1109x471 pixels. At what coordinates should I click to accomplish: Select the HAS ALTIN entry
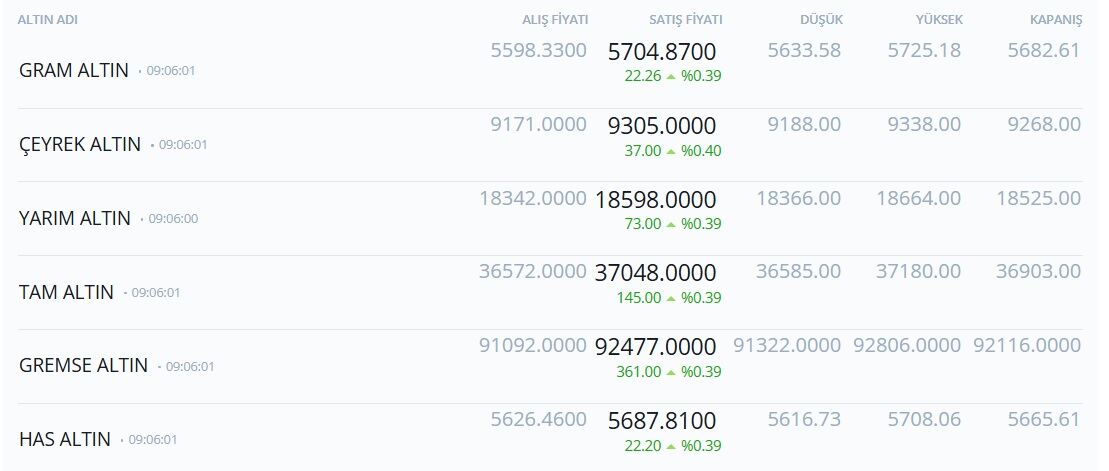coord(65,439)
